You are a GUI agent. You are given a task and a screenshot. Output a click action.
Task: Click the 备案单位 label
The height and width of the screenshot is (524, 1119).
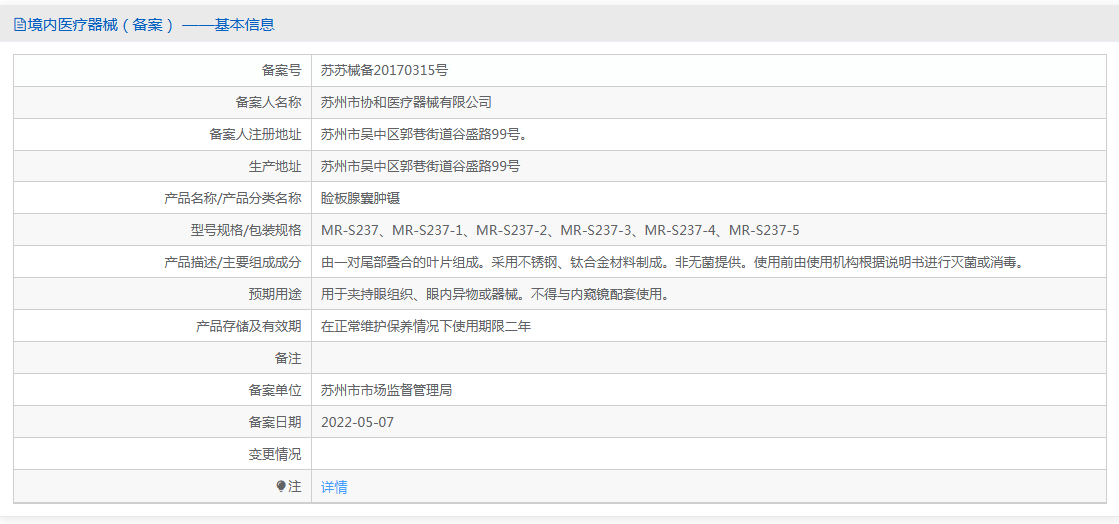(275, 391)
